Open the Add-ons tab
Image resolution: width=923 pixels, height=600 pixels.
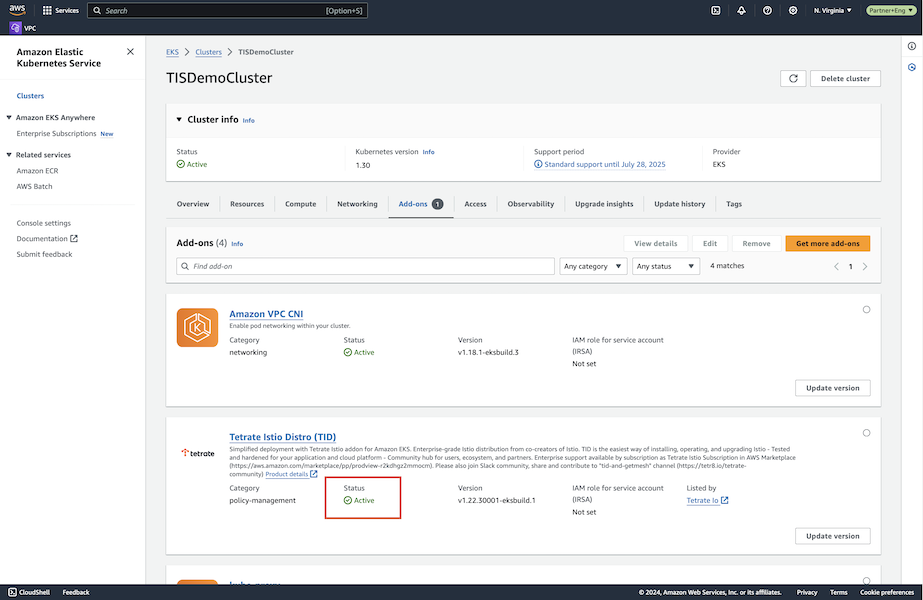420,204
